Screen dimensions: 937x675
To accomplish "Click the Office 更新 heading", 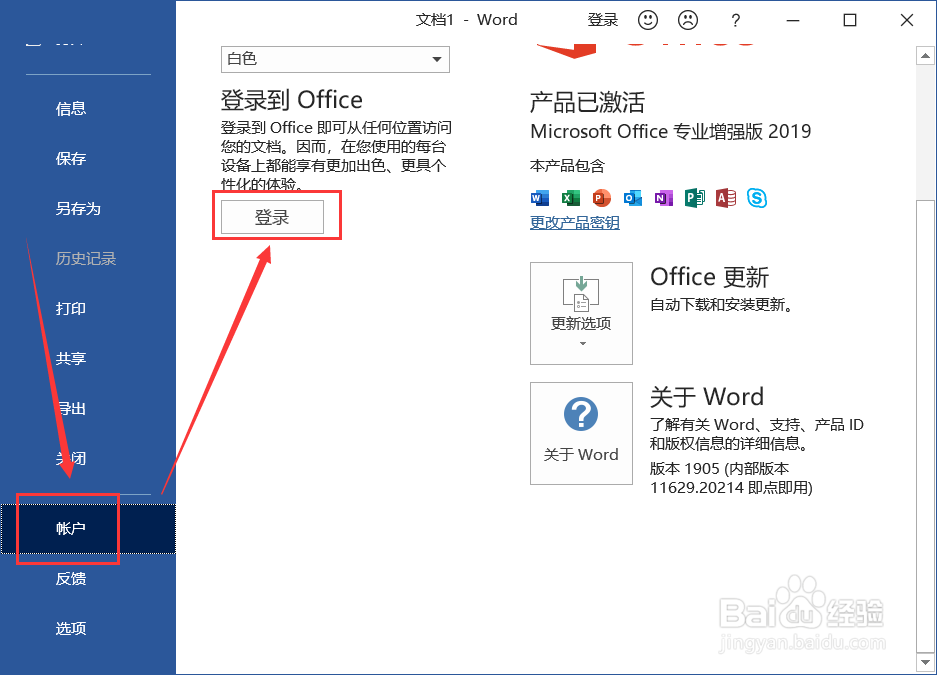I will point(709,277).
